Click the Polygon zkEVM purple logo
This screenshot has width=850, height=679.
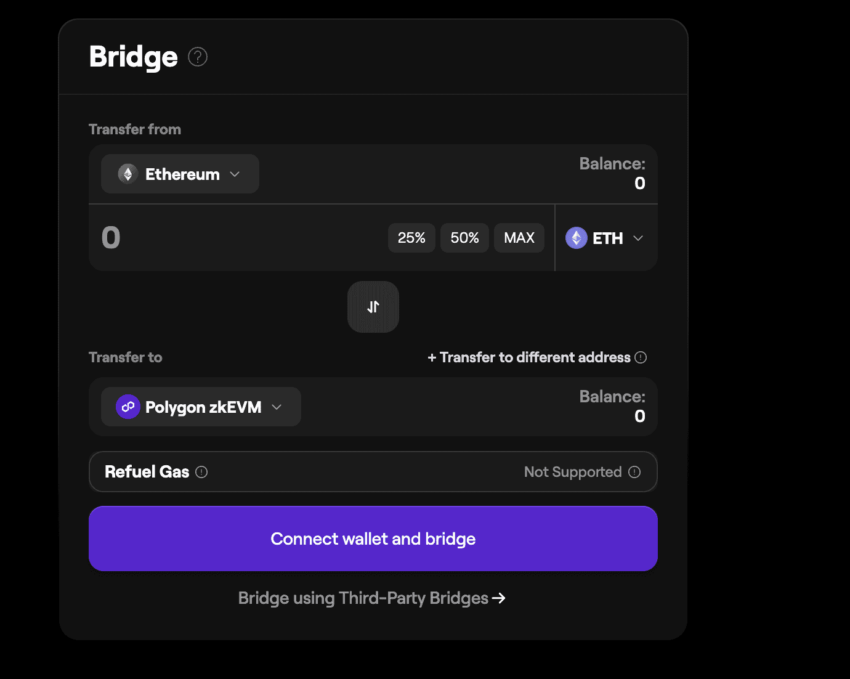click(127, 407)
